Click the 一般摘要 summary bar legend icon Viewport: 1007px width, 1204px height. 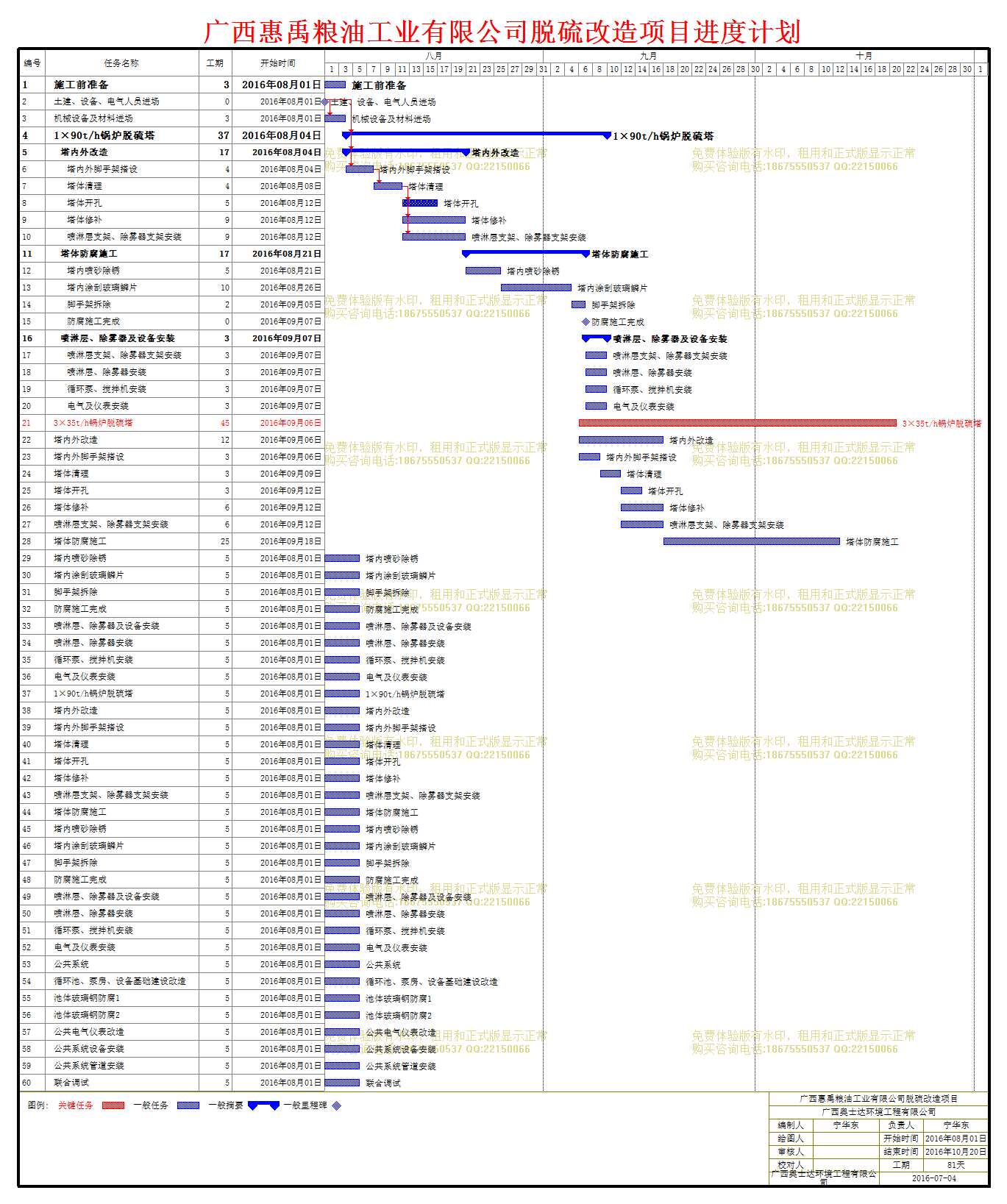(263, 1105)
